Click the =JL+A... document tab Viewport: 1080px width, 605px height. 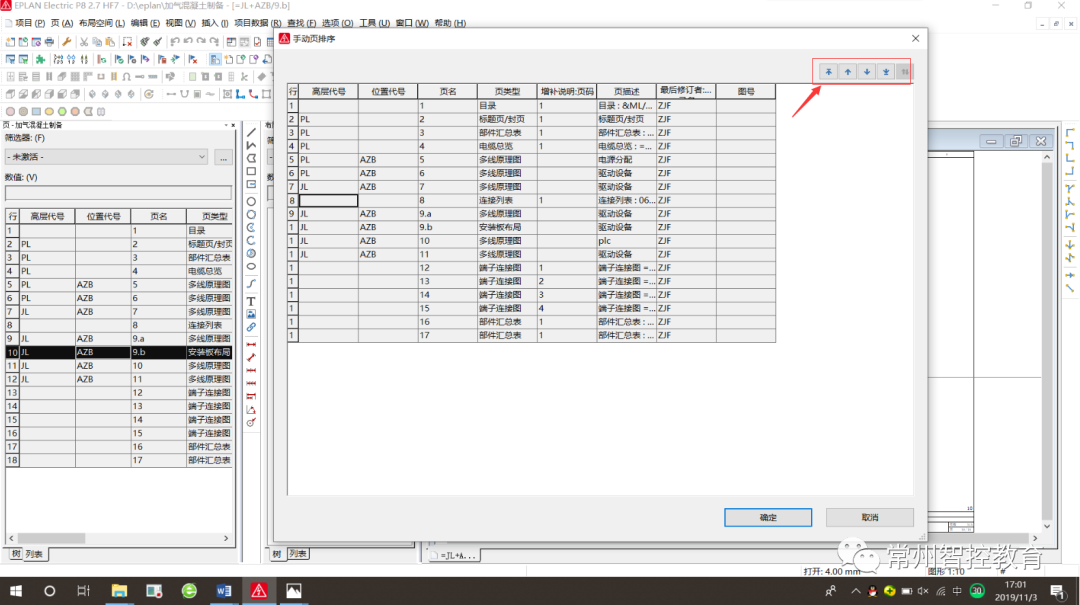(453, 555)
